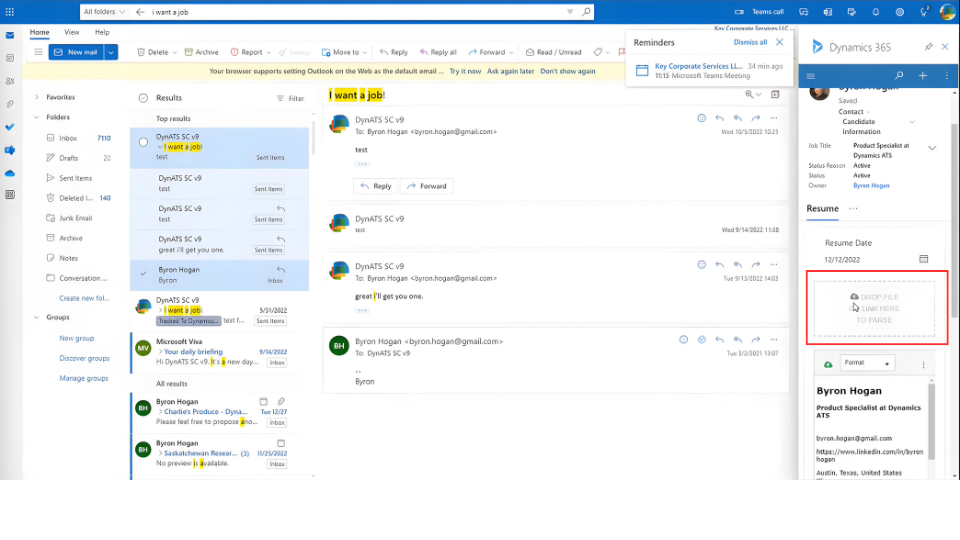Viewport: 960px width, 540px height.
Task: Toggle the checkmark on Byron Hogan Inbox result
Action: tap(143, 274)
